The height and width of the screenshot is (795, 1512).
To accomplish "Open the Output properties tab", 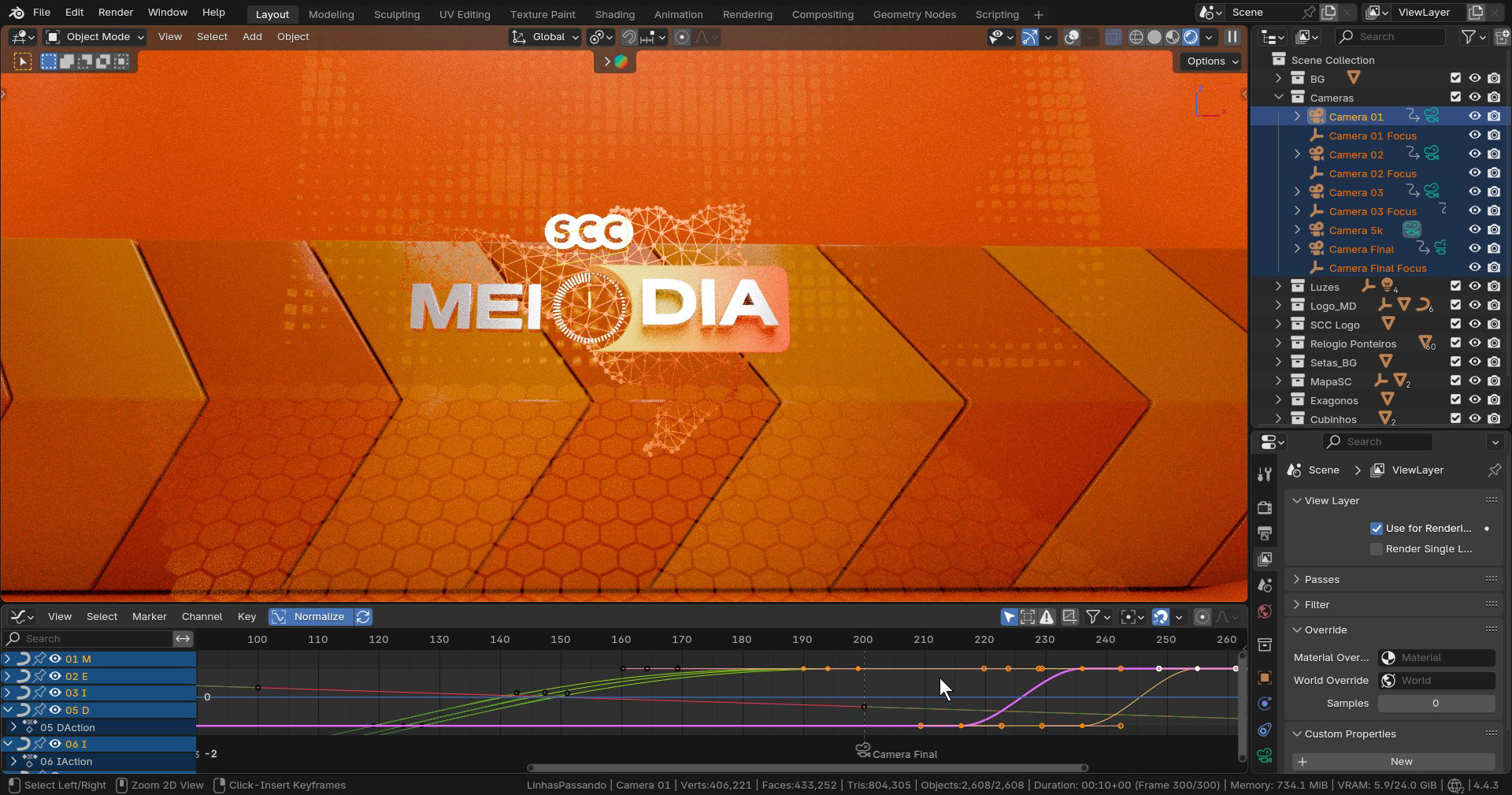I will [x=1265, y=533].
